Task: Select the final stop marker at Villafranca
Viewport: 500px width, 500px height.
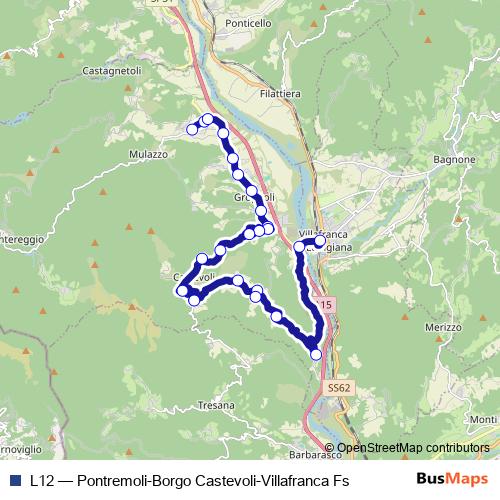Action: [x=320, y=240]
